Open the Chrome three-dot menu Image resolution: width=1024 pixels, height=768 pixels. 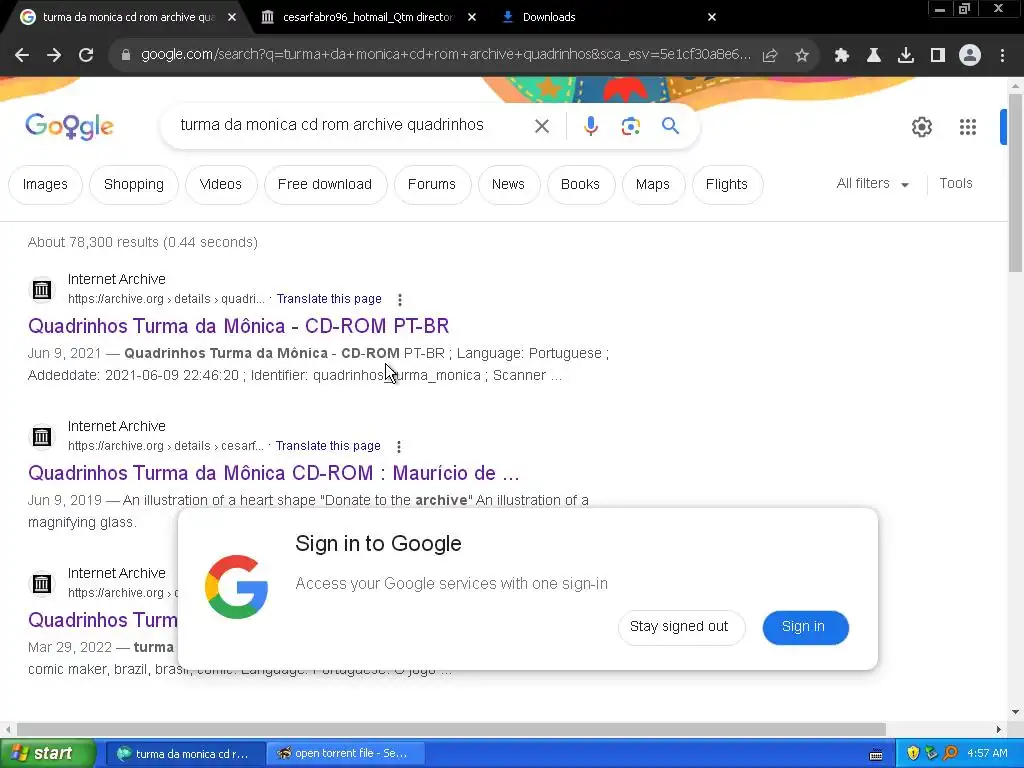pos(1002,56)
